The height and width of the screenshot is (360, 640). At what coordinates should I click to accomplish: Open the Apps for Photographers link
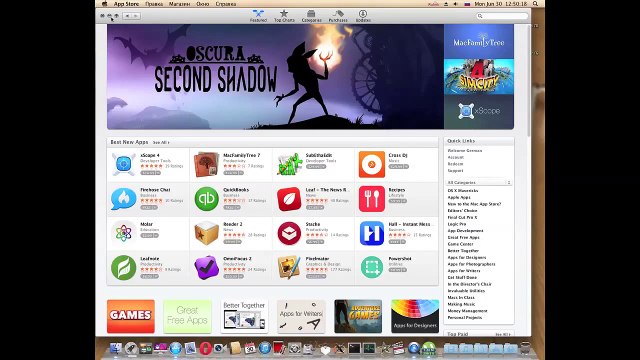click(471, 264)
